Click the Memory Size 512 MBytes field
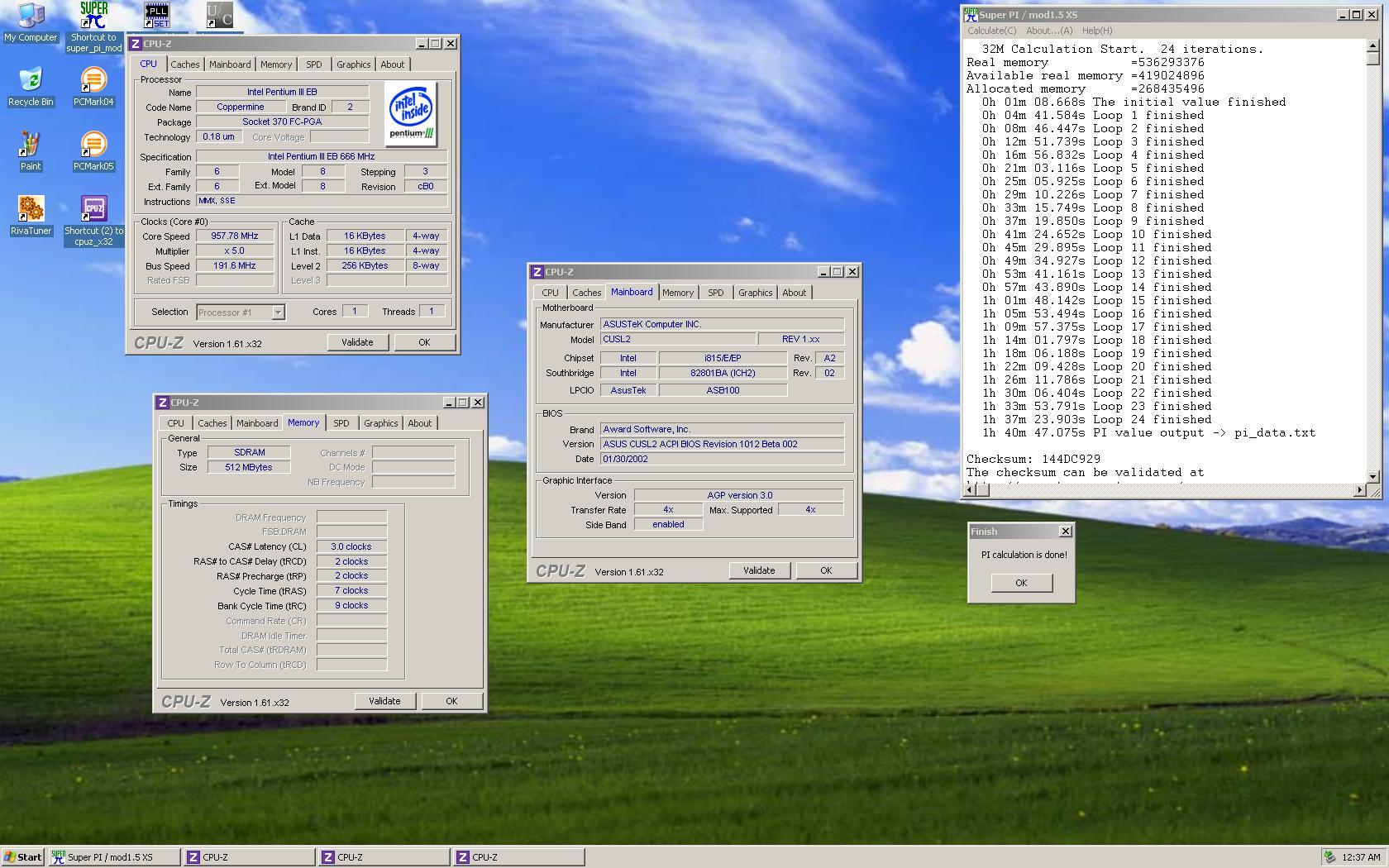Image resolution: width=1389 pixels, height=868 pixels. (249, 467)
